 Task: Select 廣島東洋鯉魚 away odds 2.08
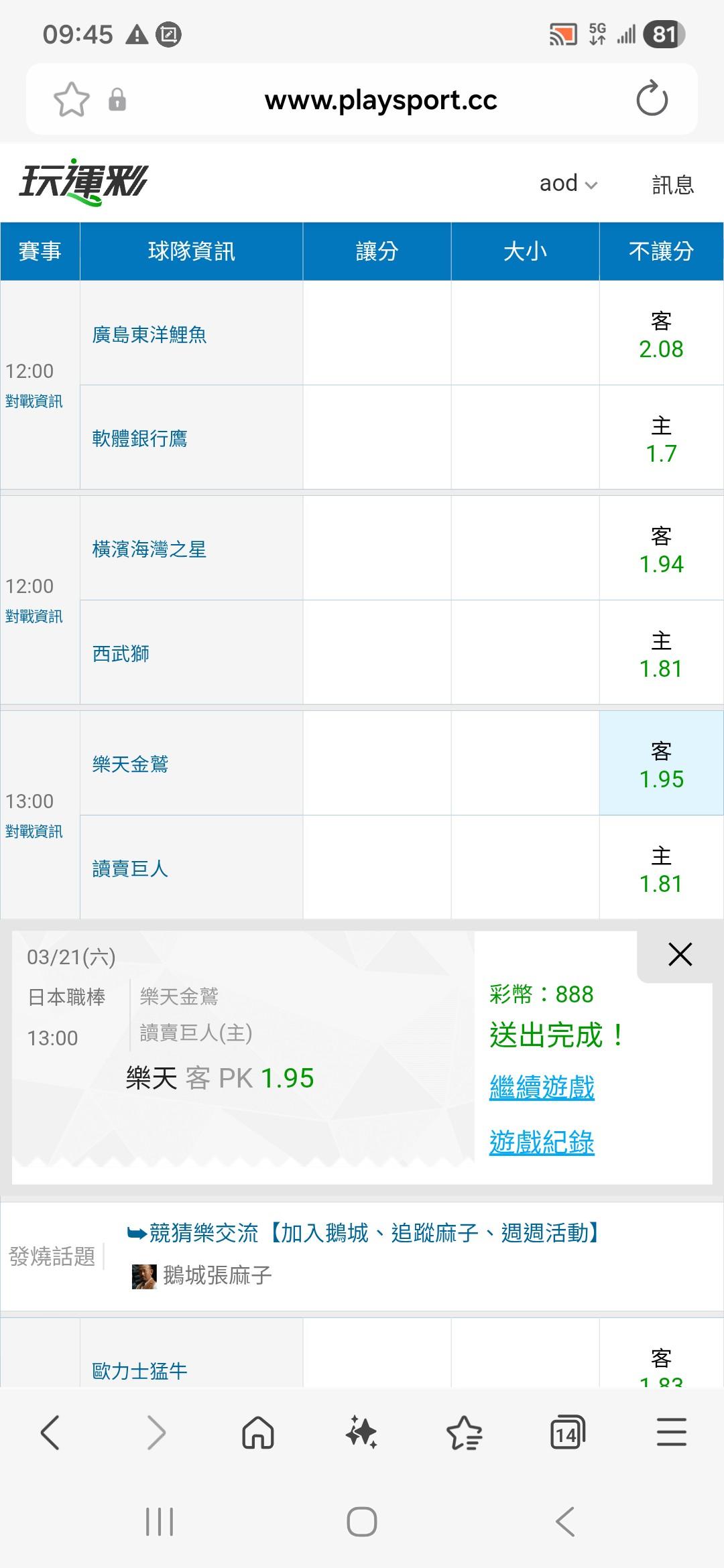click(x=661, y=335)
